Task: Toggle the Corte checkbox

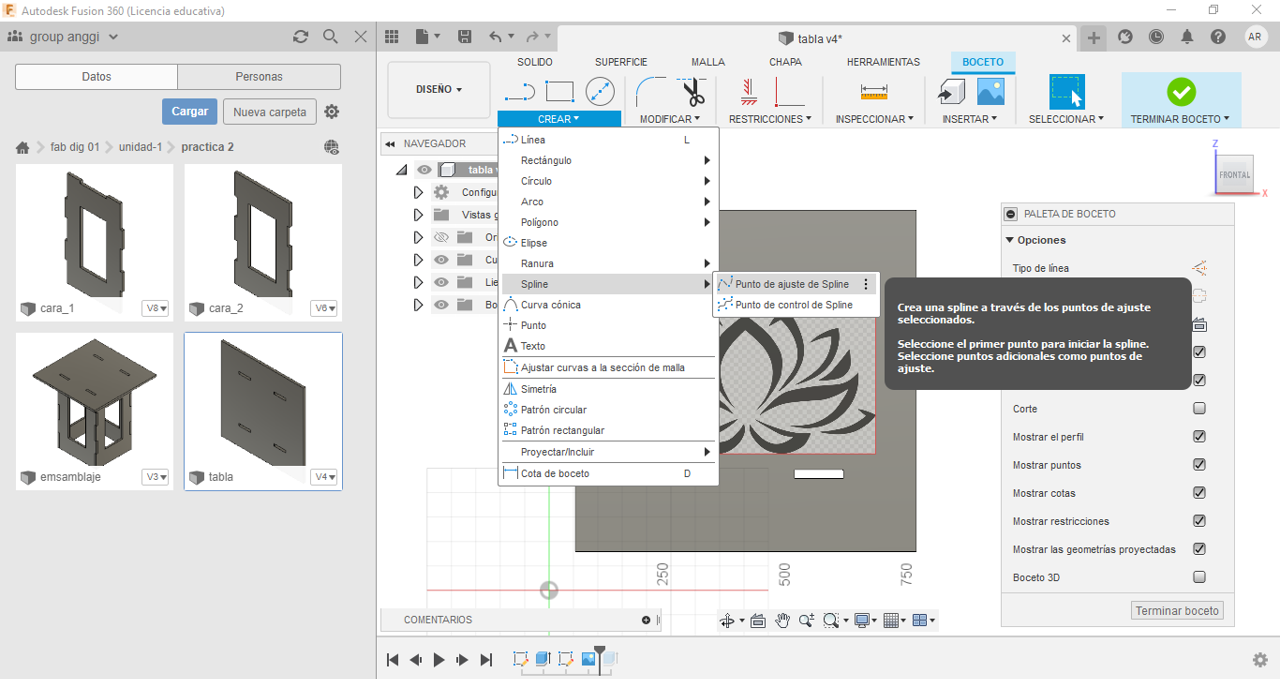Action: 1199,409
